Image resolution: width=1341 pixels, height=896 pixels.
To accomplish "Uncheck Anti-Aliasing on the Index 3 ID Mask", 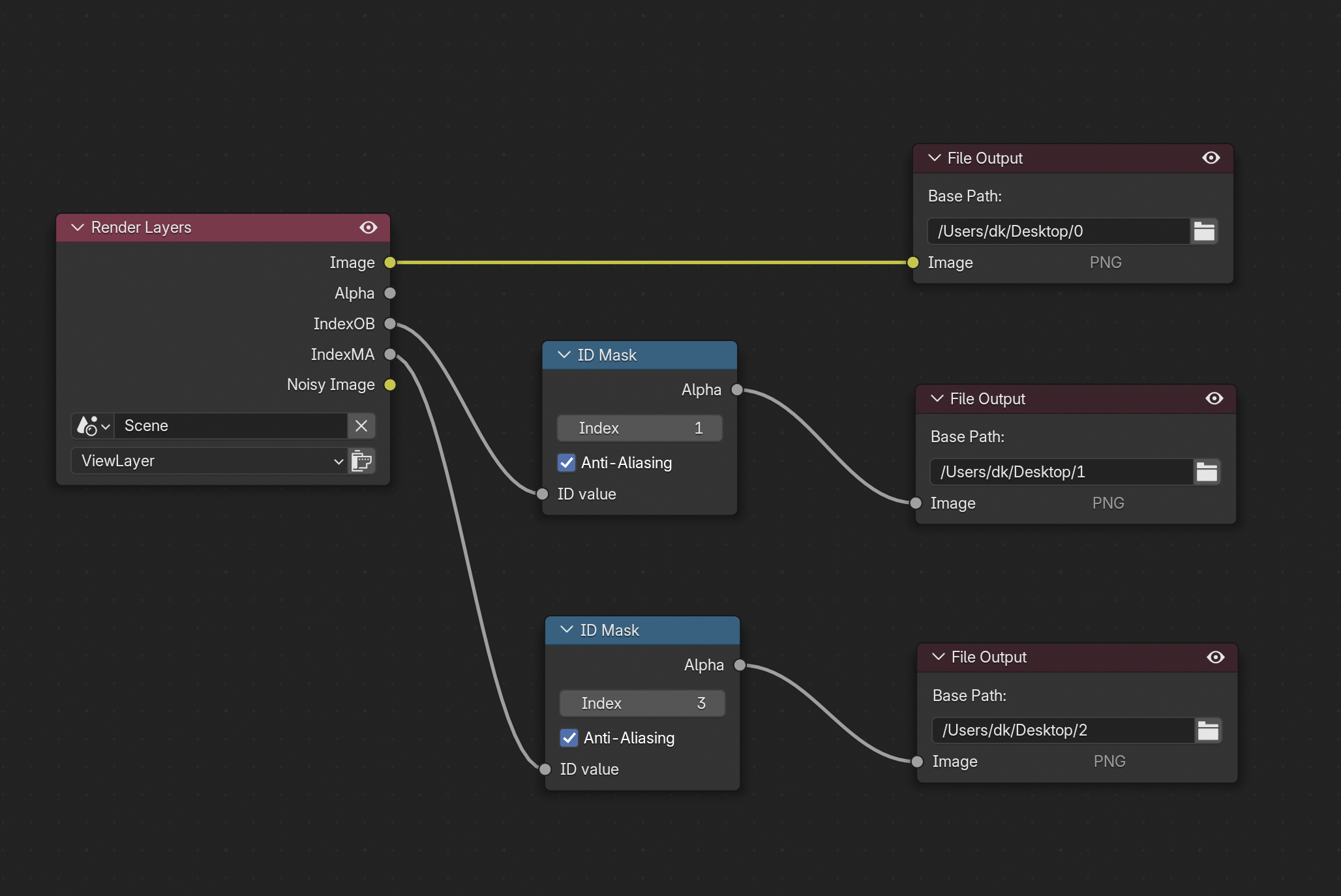I will [x=569, y=738].
